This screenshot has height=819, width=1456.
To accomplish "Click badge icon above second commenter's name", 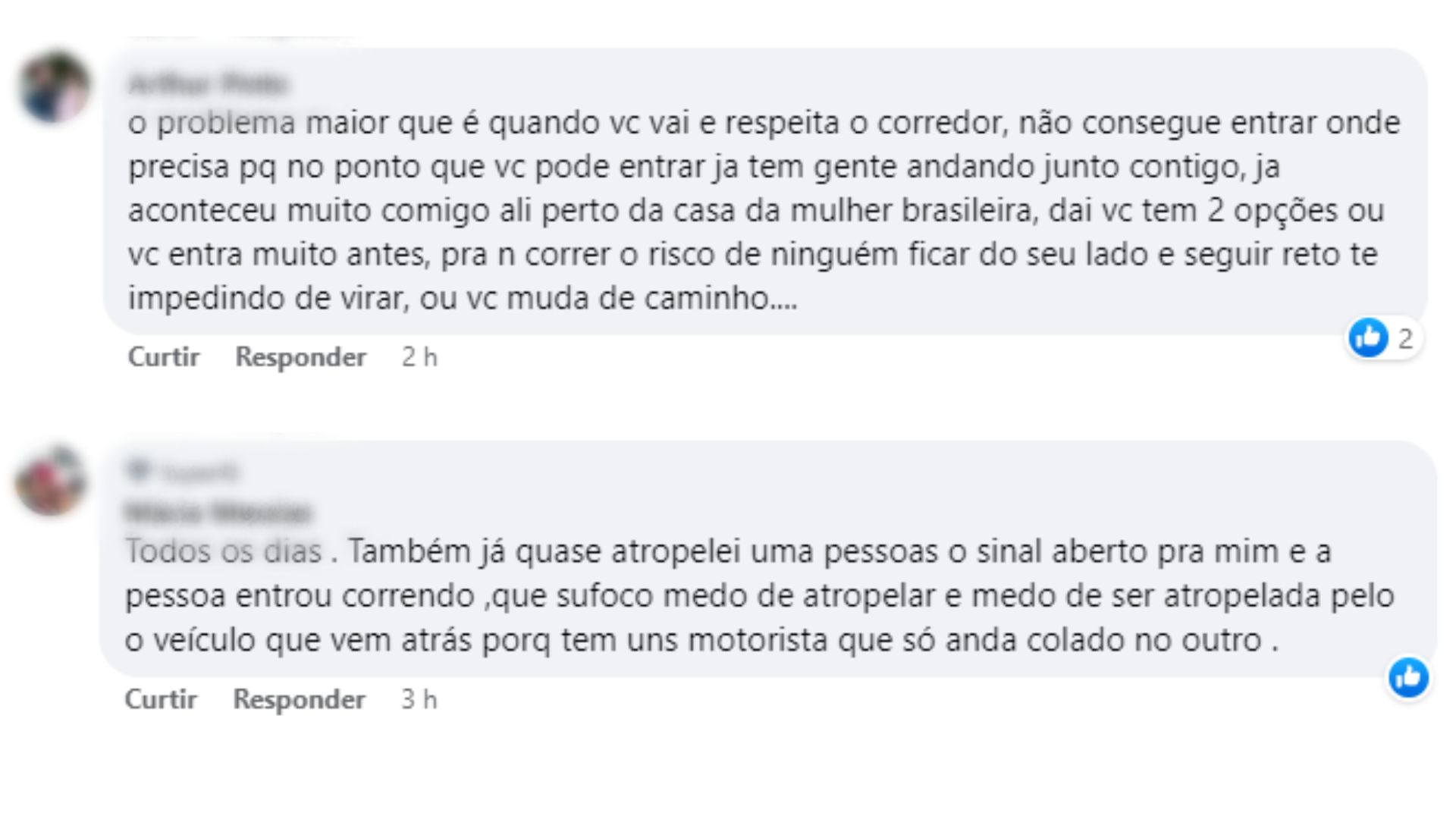I will (x=139, y=471).
